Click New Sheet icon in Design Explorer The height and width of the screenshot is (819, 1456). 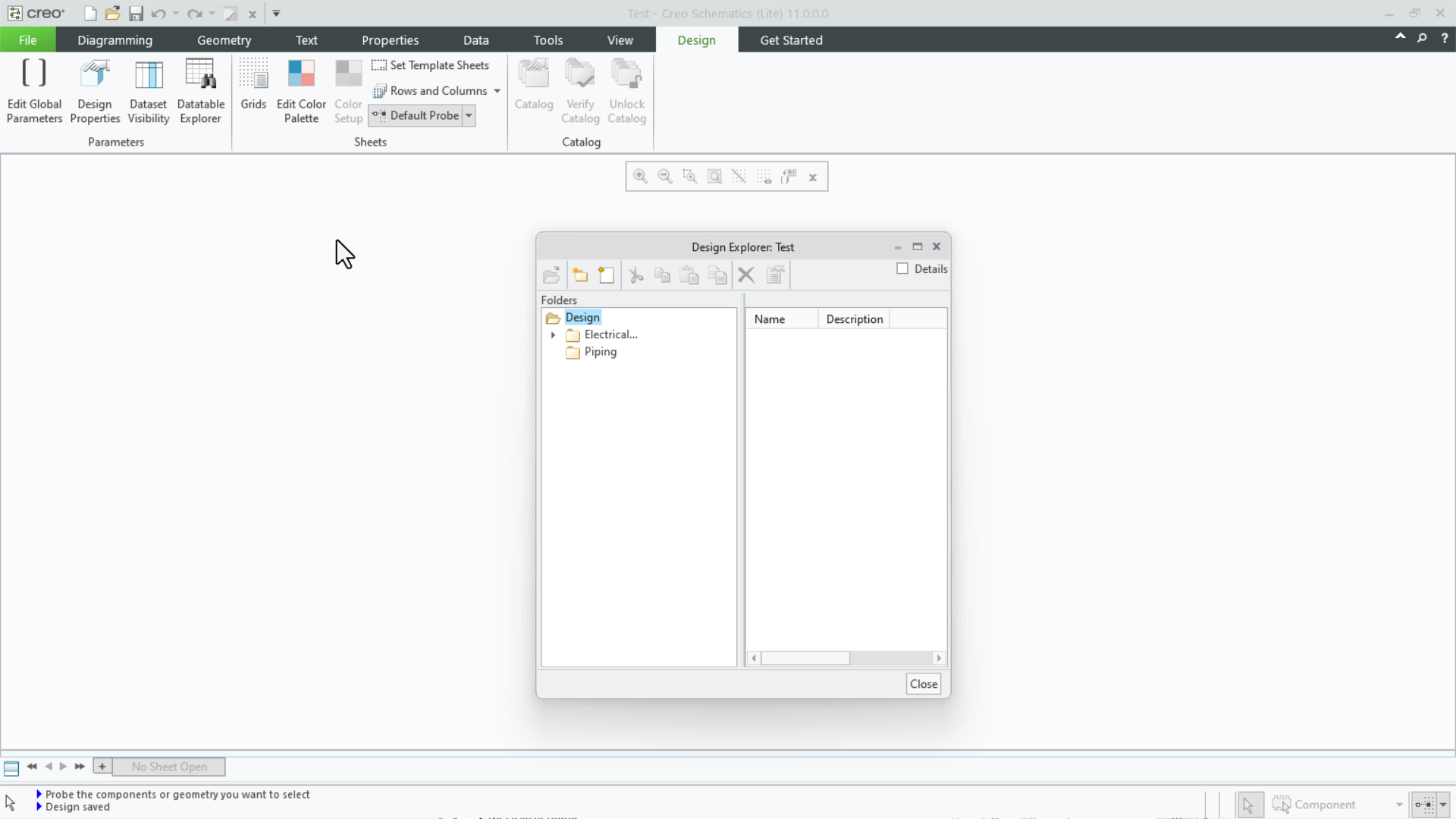pos(606,275)
